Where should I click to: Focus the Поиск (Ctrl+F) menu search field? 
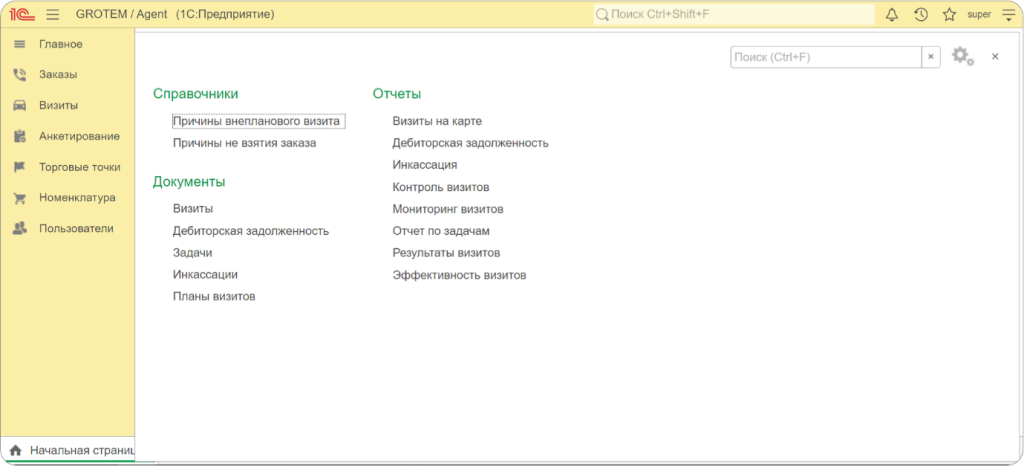[826, 57]
